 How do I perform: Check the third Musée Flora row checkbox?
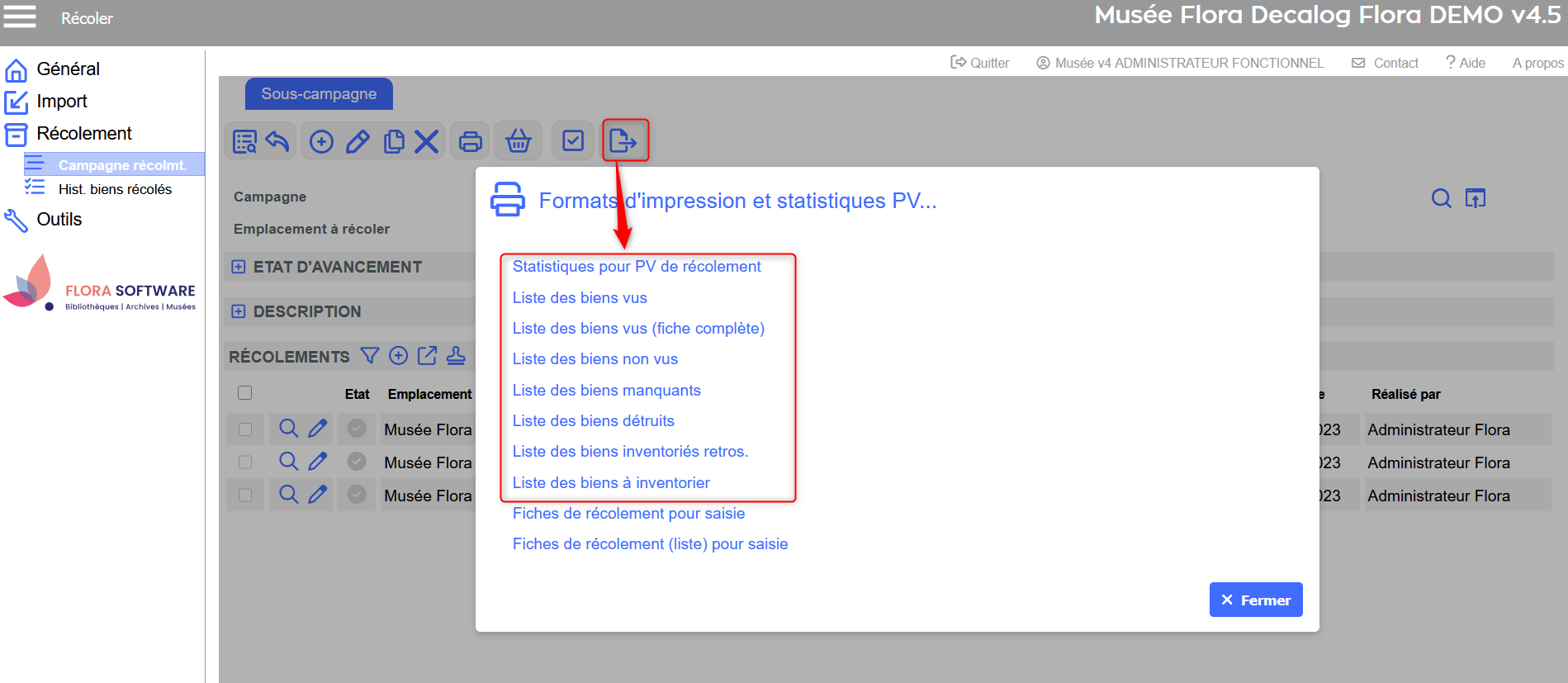click(x=245, y=496)
